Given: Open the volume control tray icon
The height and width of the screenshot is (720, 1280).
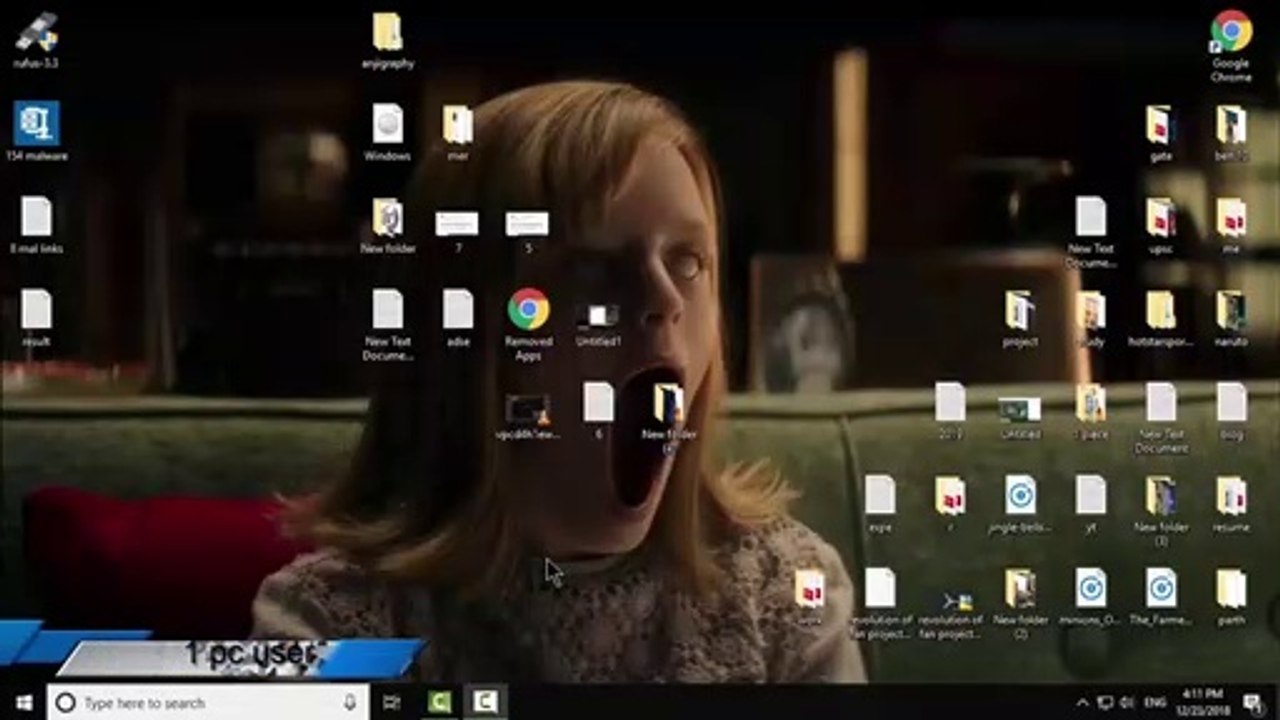Looking at the screenshot, I should coord(1127,703).
